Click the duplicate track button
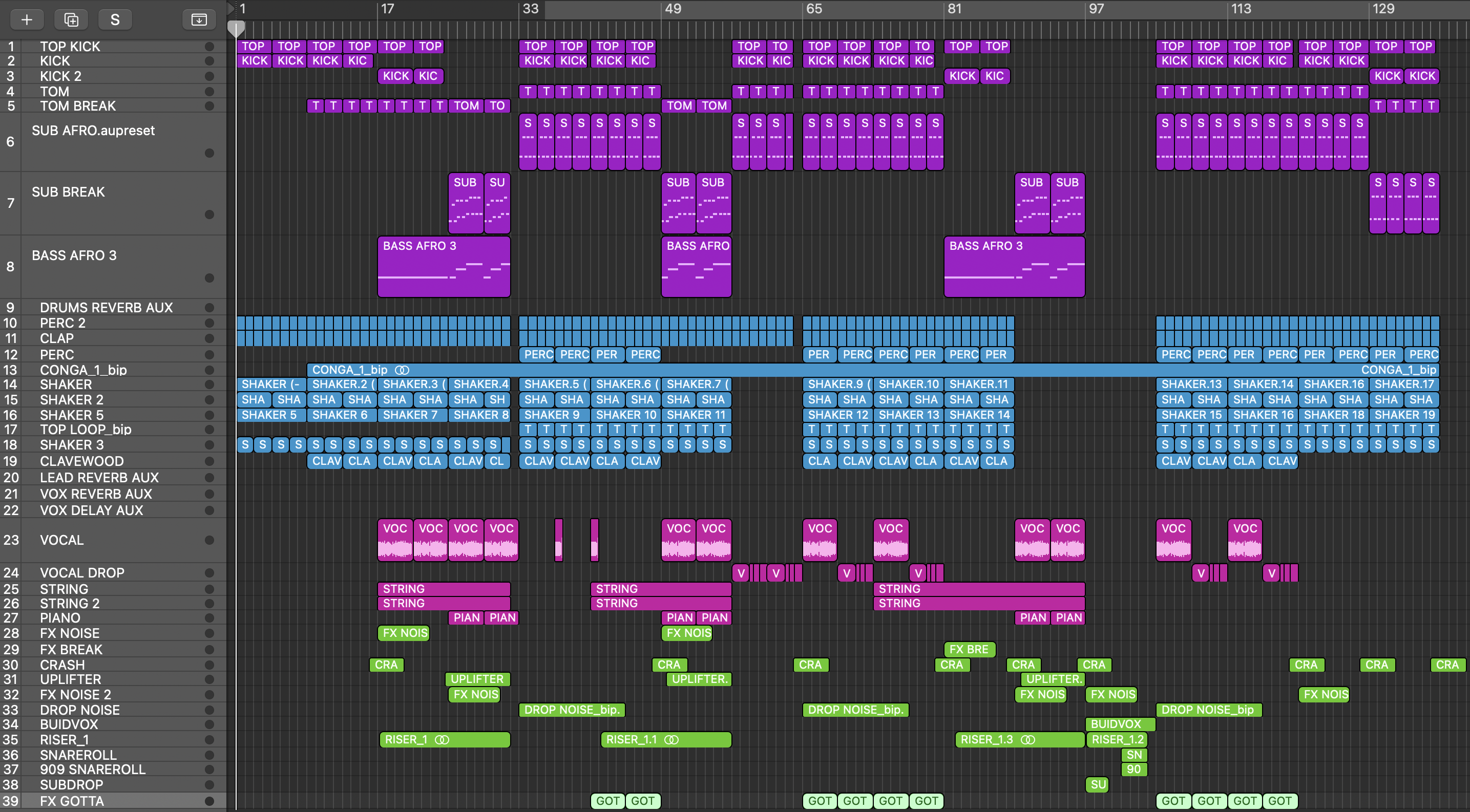Viewport: 1470px width, 812px height. coord(71,19)
